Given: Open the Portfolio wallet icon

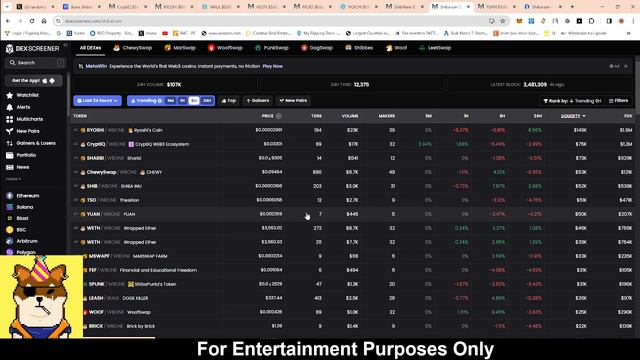Looking at the screenshot, I should coord(10,155).
